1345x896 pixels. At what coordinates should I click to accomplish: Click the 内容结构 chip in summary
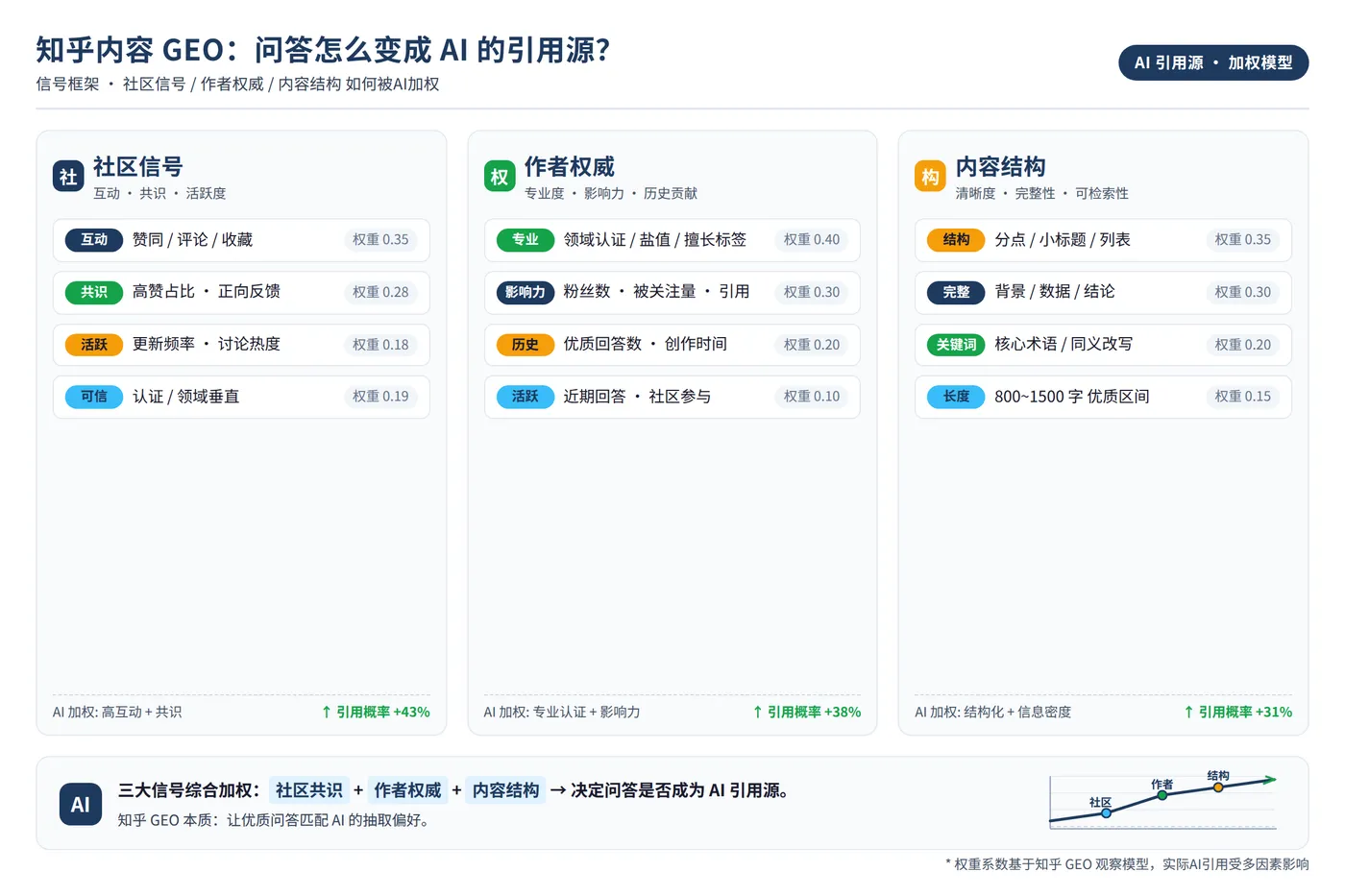(x=505, y=789)
